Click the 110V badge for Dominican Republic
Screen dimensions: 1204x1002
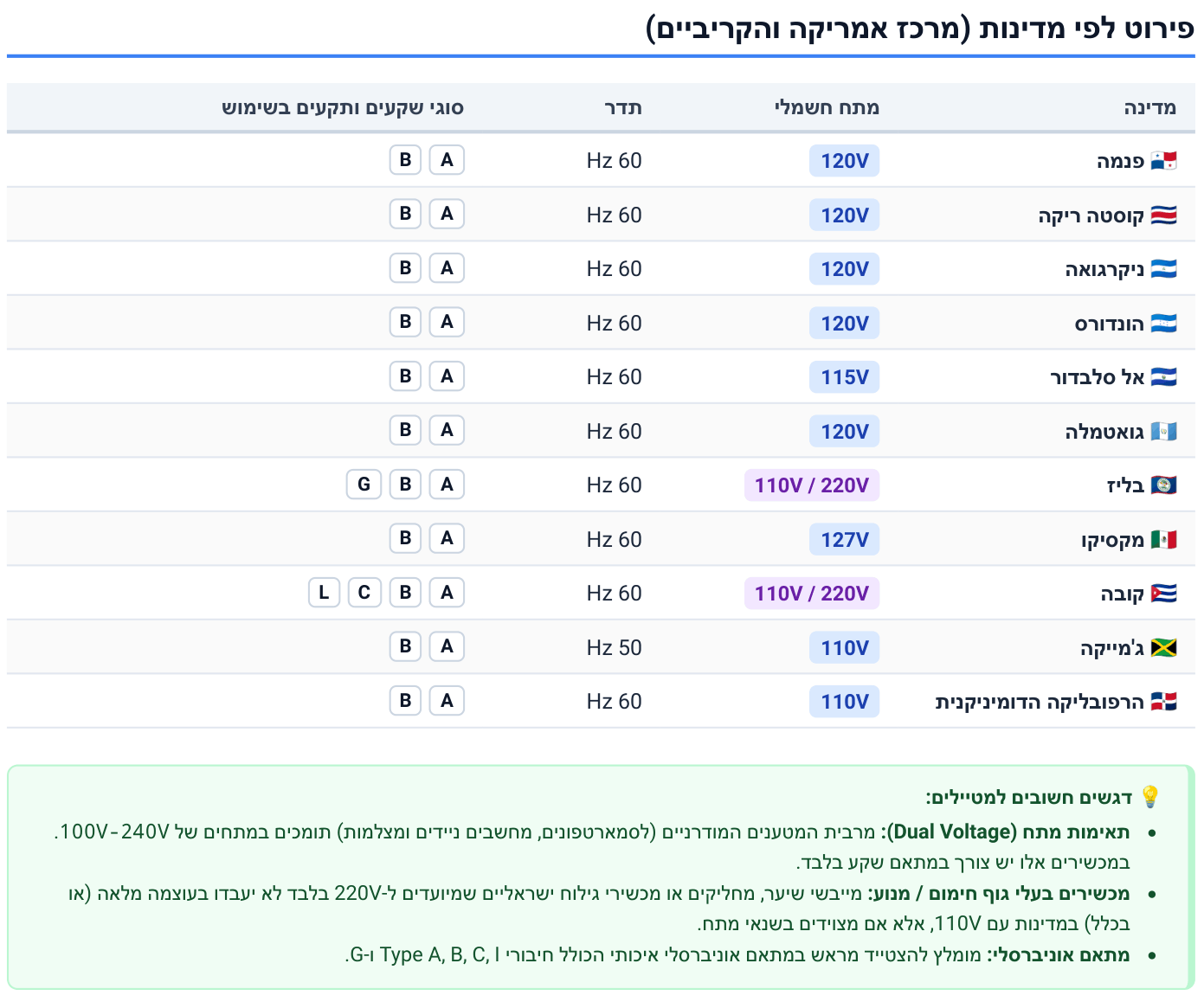tap(844, 702)
